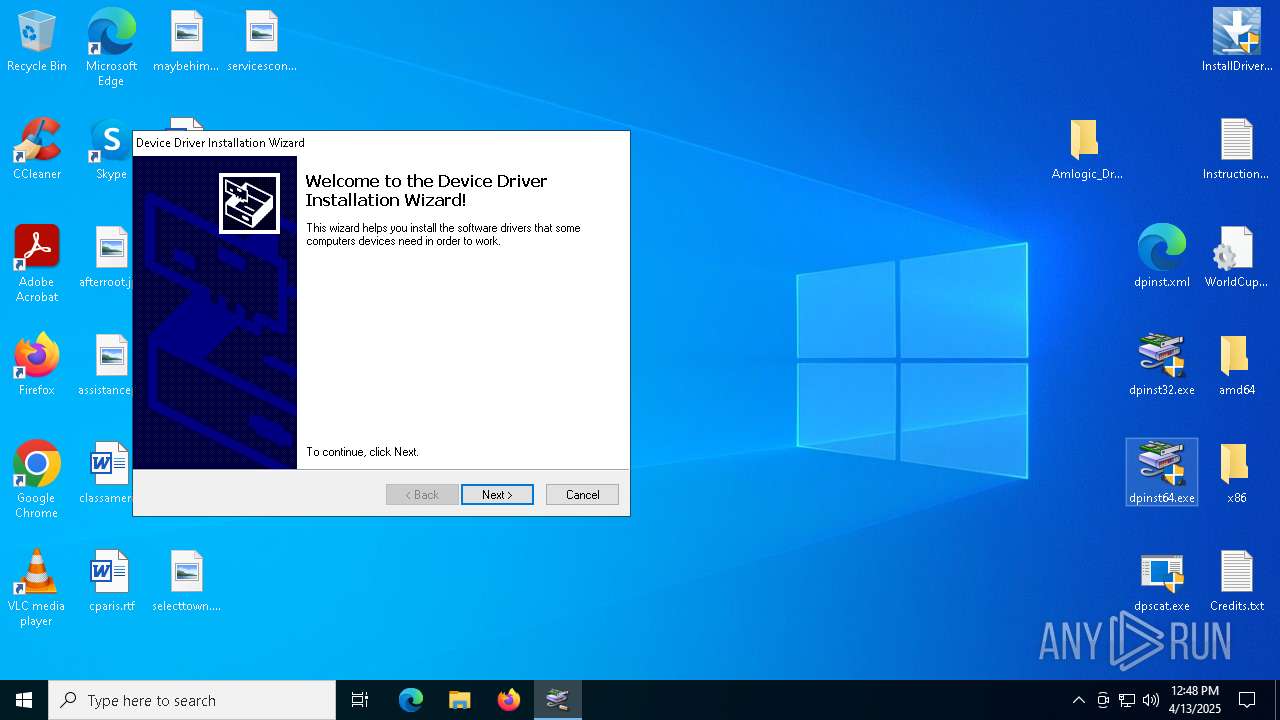Cancel the Device Driver Installation Wizard
Screen dimensions: 1280x720
pyautogui.click(x=582, y=495)
